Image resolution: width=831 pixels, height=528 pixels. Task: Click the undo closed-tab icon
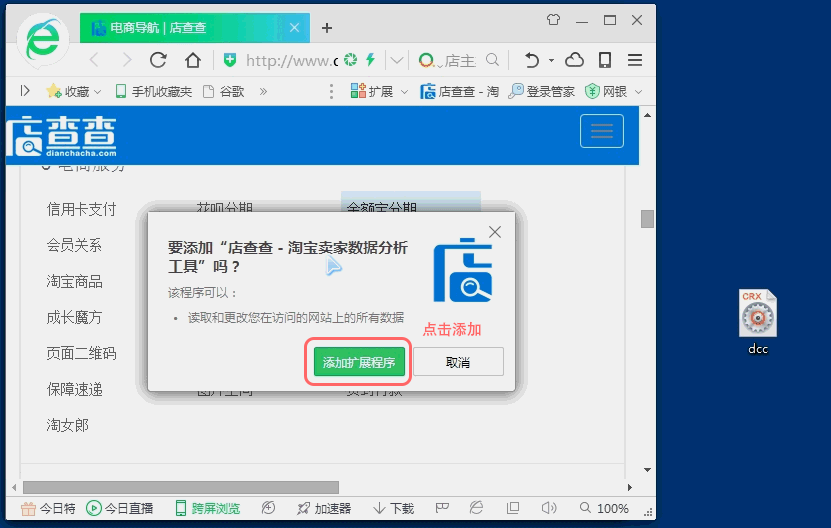(x=532, y=60)
